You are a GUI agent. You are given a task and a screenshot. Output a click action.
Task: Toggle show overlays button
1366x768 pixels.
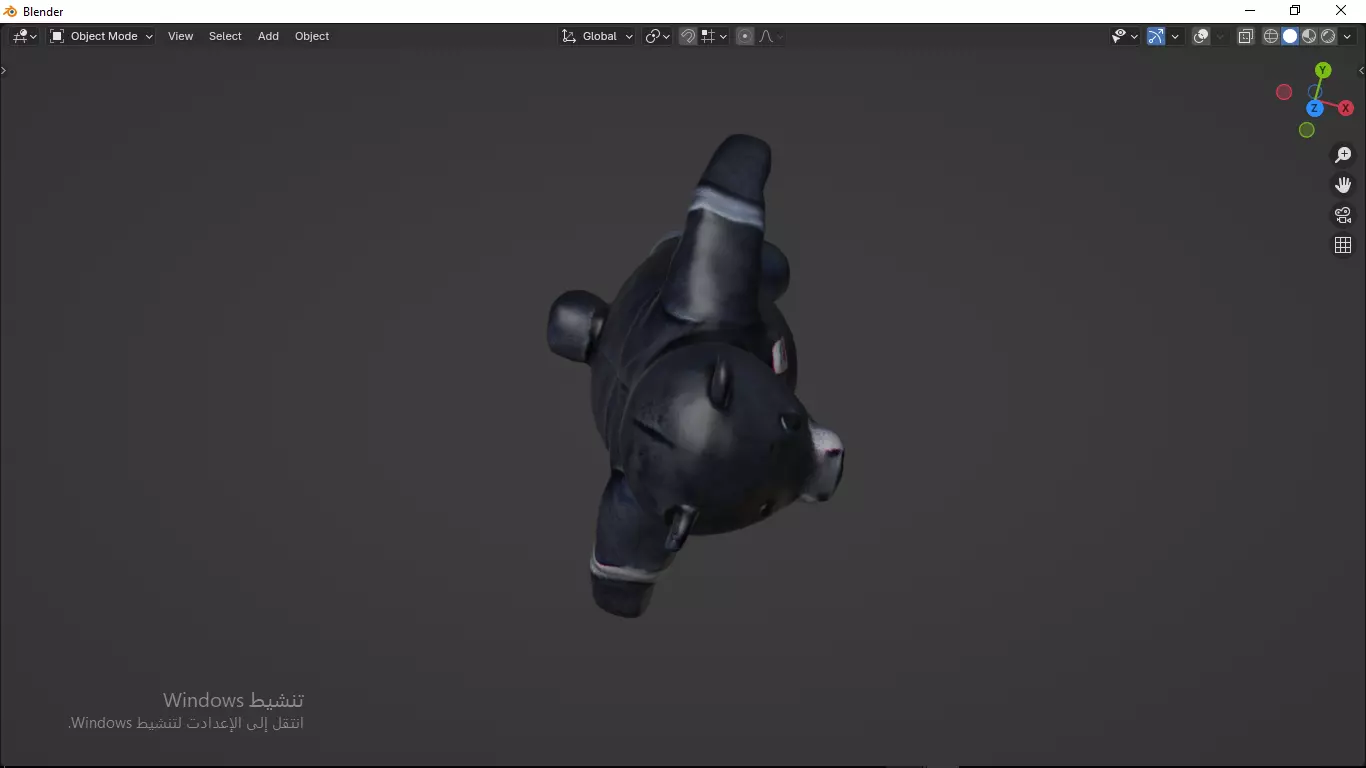pyautogui.click(x=1201, y=36)
